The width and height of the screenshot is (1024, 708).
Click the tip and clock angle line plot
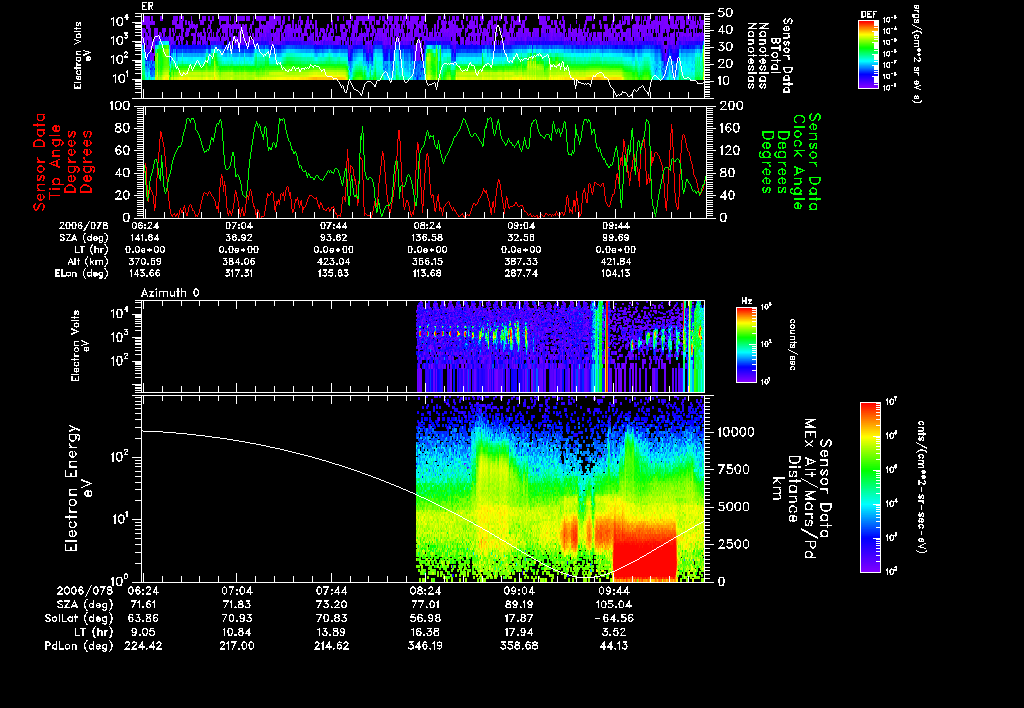click(x=424, y=162)
